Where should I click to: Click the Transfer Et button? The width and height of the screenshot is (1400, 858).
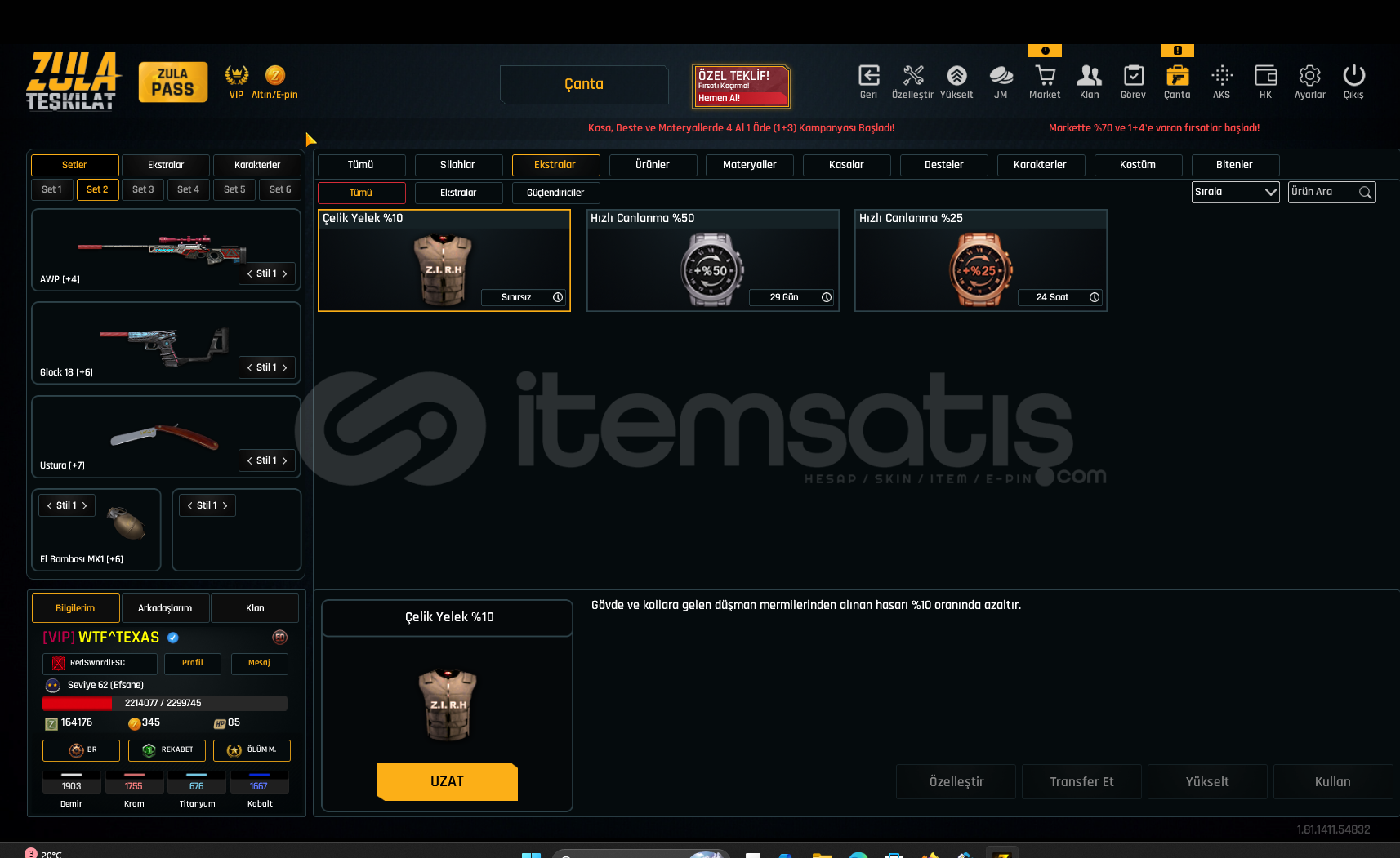pos(1082,782)
